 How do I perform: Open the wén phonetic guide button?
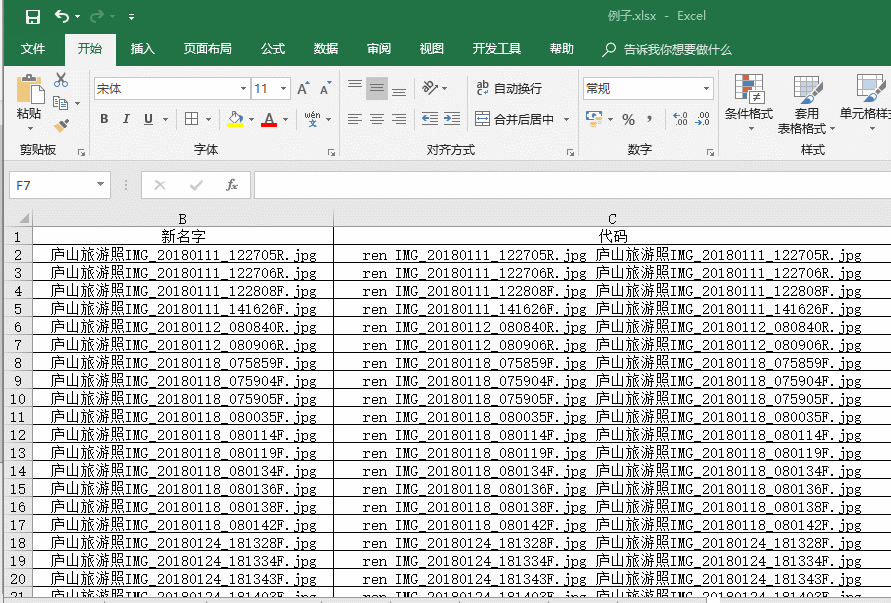tap(313, 119)
